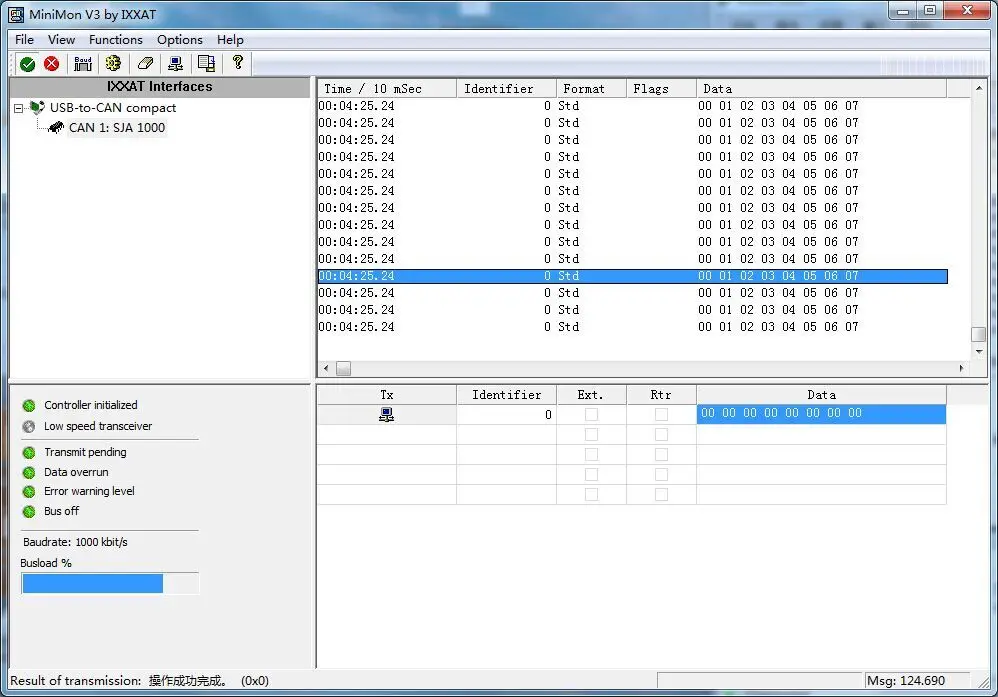Open the Help menu
The image size is (998, 697).
[230, 39]
